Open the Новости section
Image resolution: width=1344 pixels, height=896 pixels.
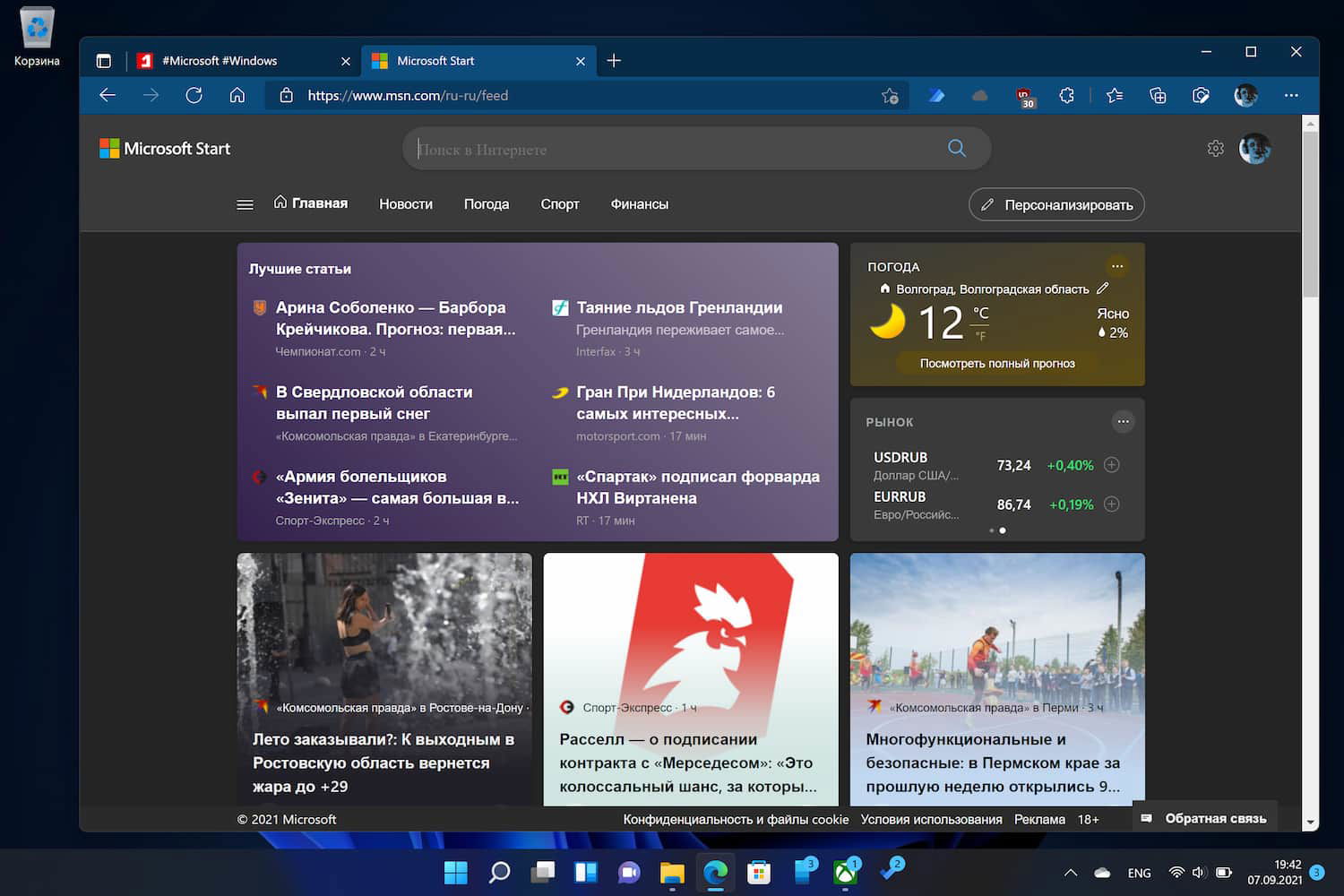406,204
